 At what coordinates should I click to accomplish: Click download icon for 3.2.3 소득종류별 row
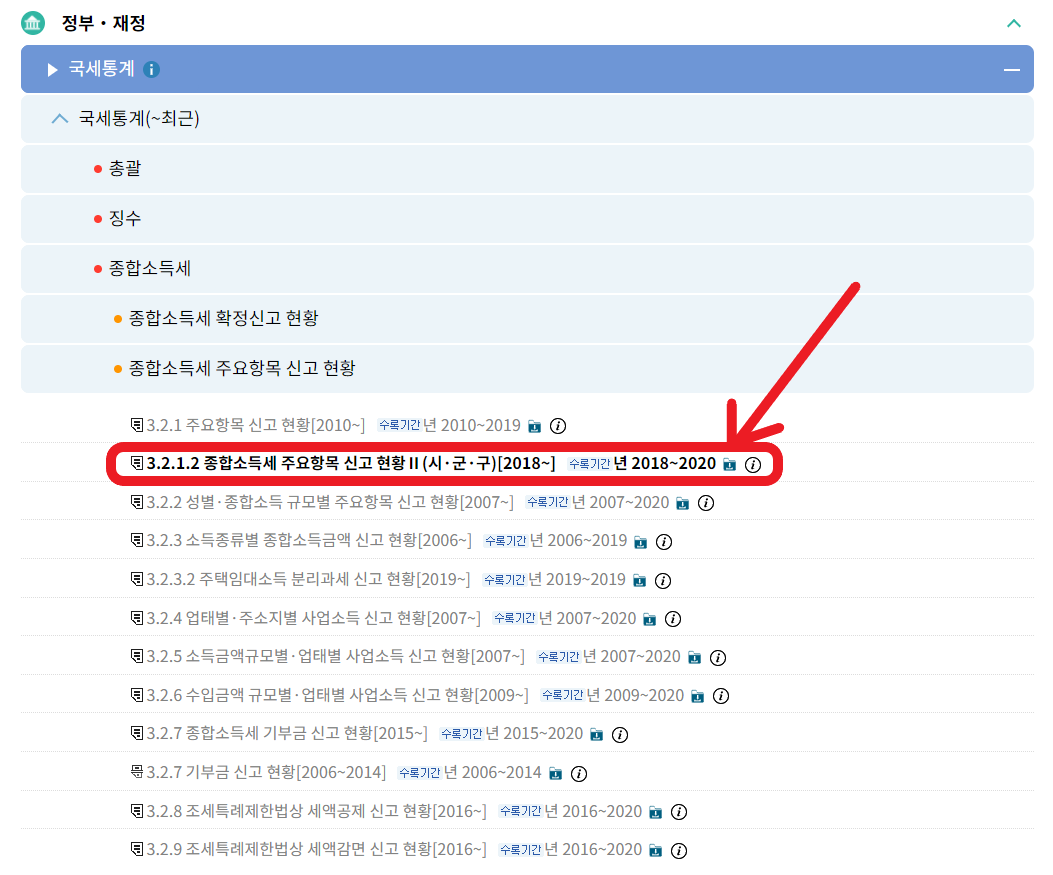coord(641,542)
